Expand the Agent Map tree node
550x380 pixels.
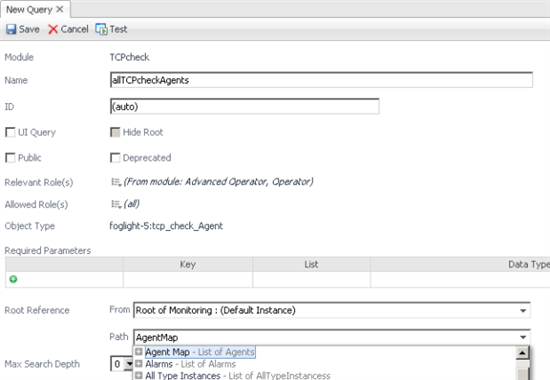139,352
